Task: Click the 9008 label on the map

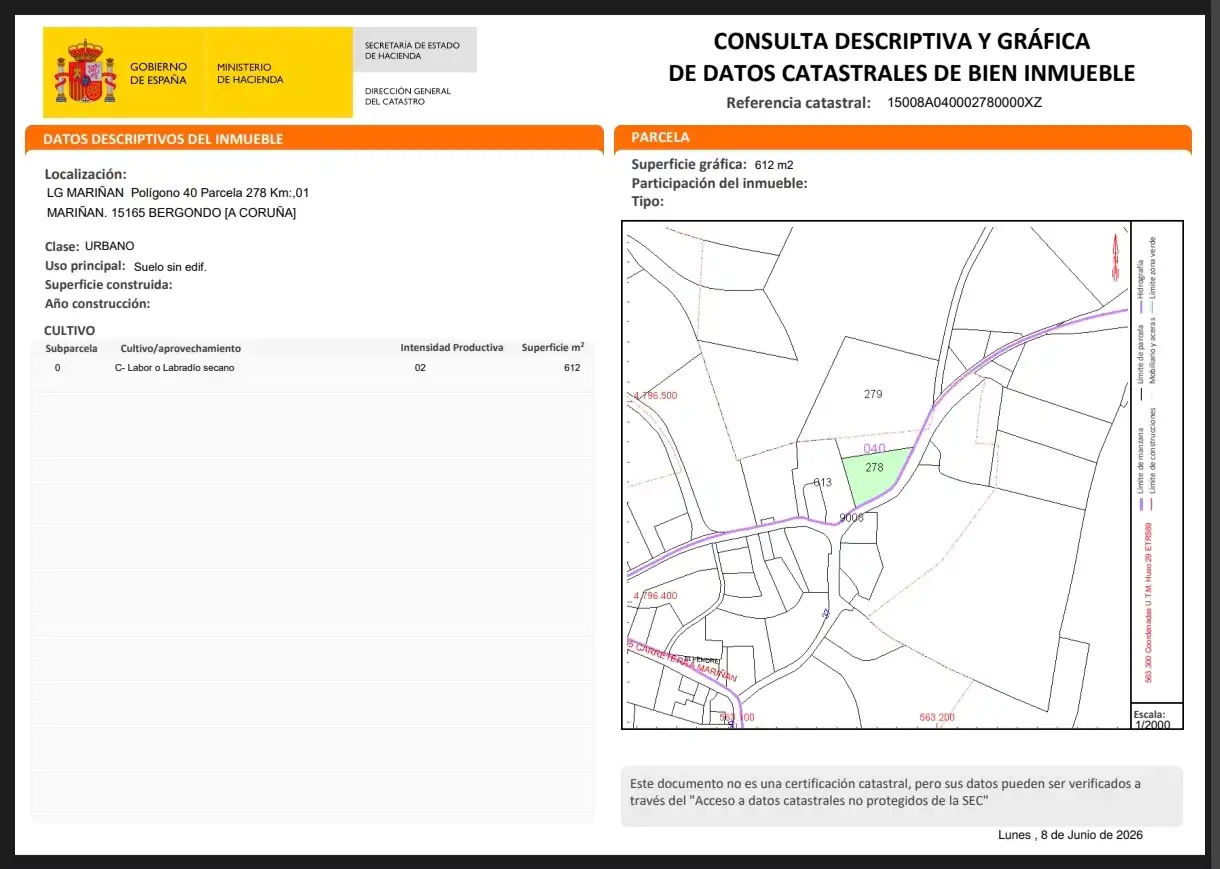Action: pos(851,517)
